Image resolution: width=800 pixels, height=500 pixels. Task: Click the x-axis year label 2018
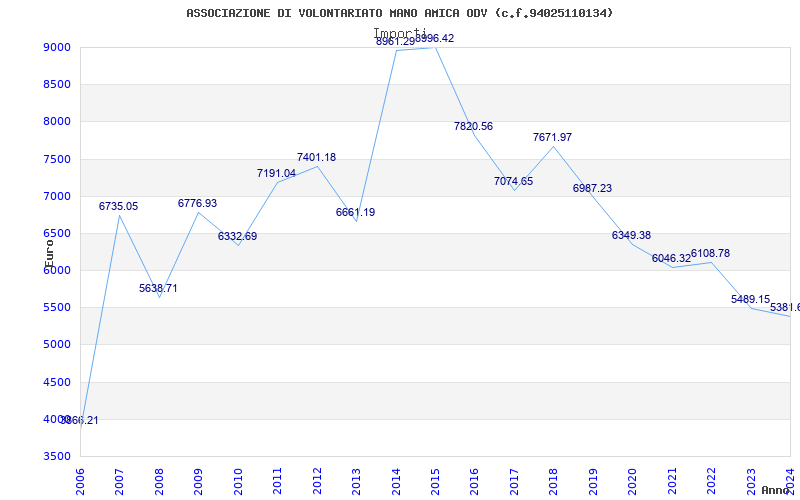tap(554, 480)
